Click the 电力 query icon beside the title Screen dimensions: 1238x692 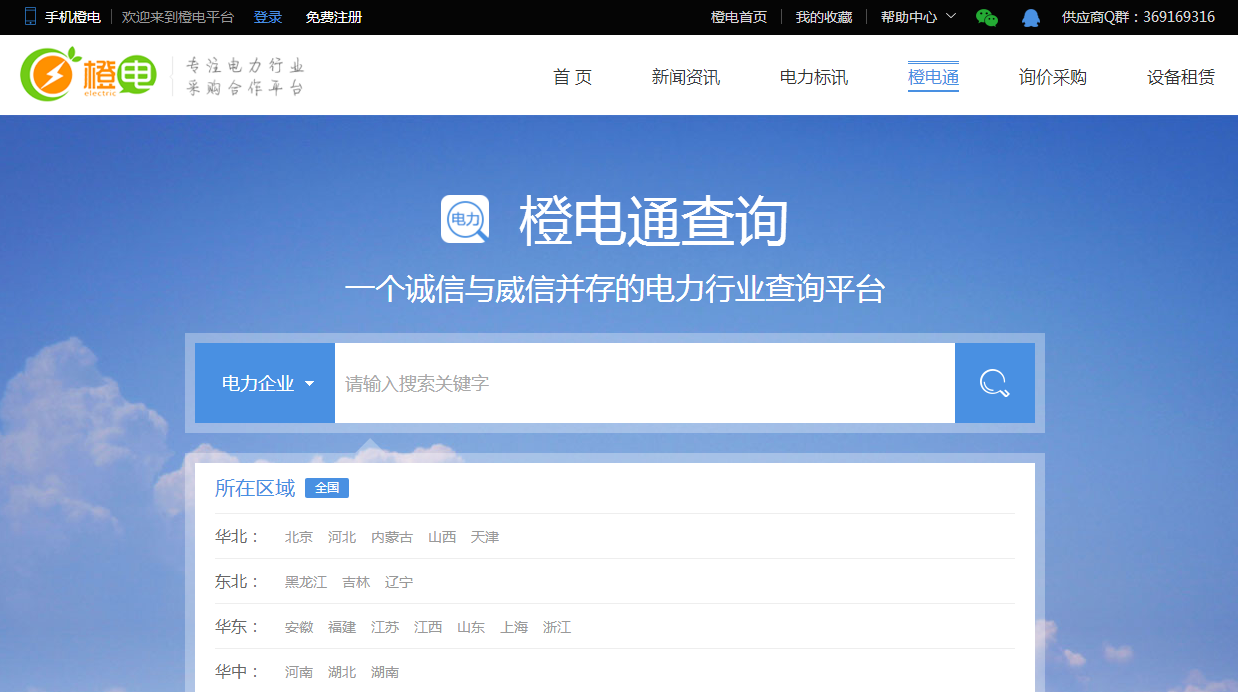(465, 219)
